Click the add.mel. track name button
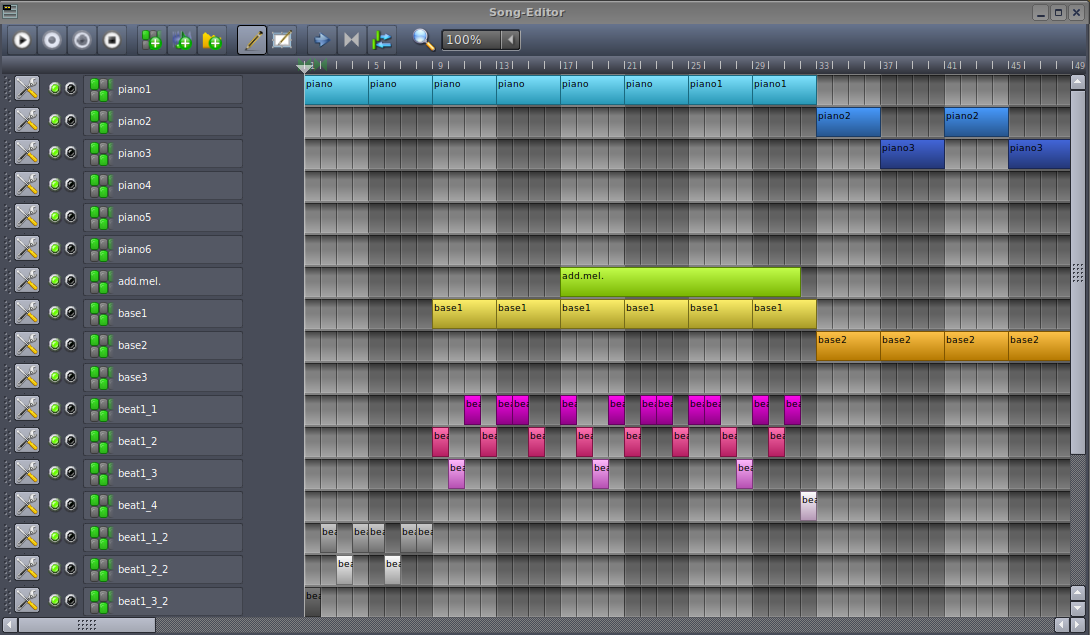Screen dimensions: 1090x635 point(163,281)
